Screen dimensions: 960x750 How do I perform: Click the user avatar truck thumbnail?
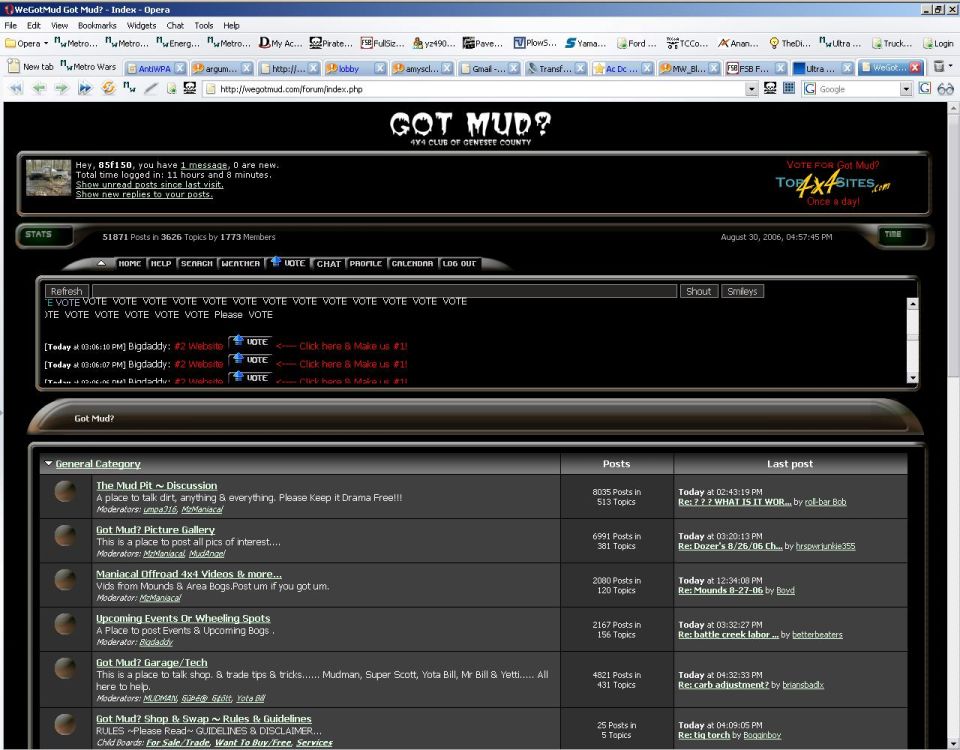click(48, 178)
